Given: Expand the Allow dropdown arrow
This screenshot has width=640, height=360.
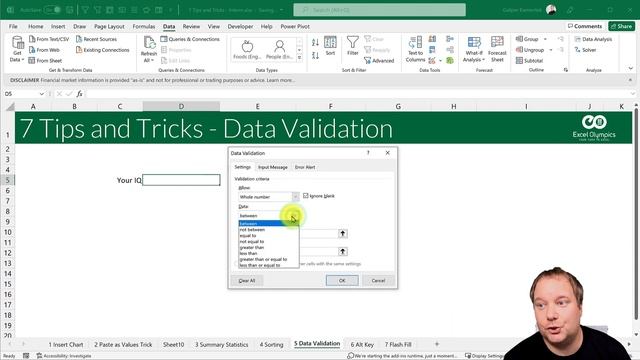Looking at the screenshot, I should pyautogui.click(x=296, y=197).
